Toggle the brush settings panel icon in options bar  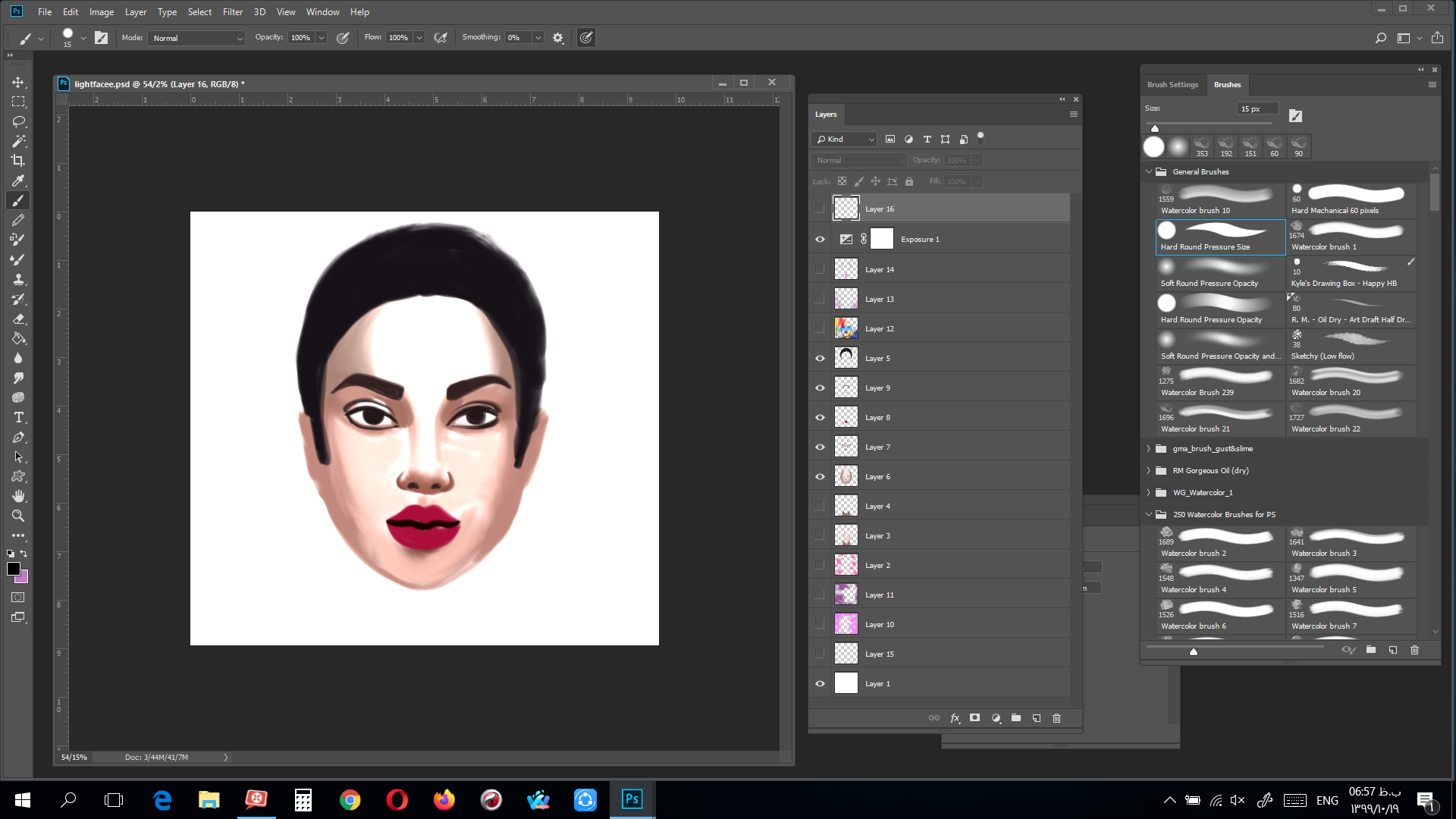101,38
